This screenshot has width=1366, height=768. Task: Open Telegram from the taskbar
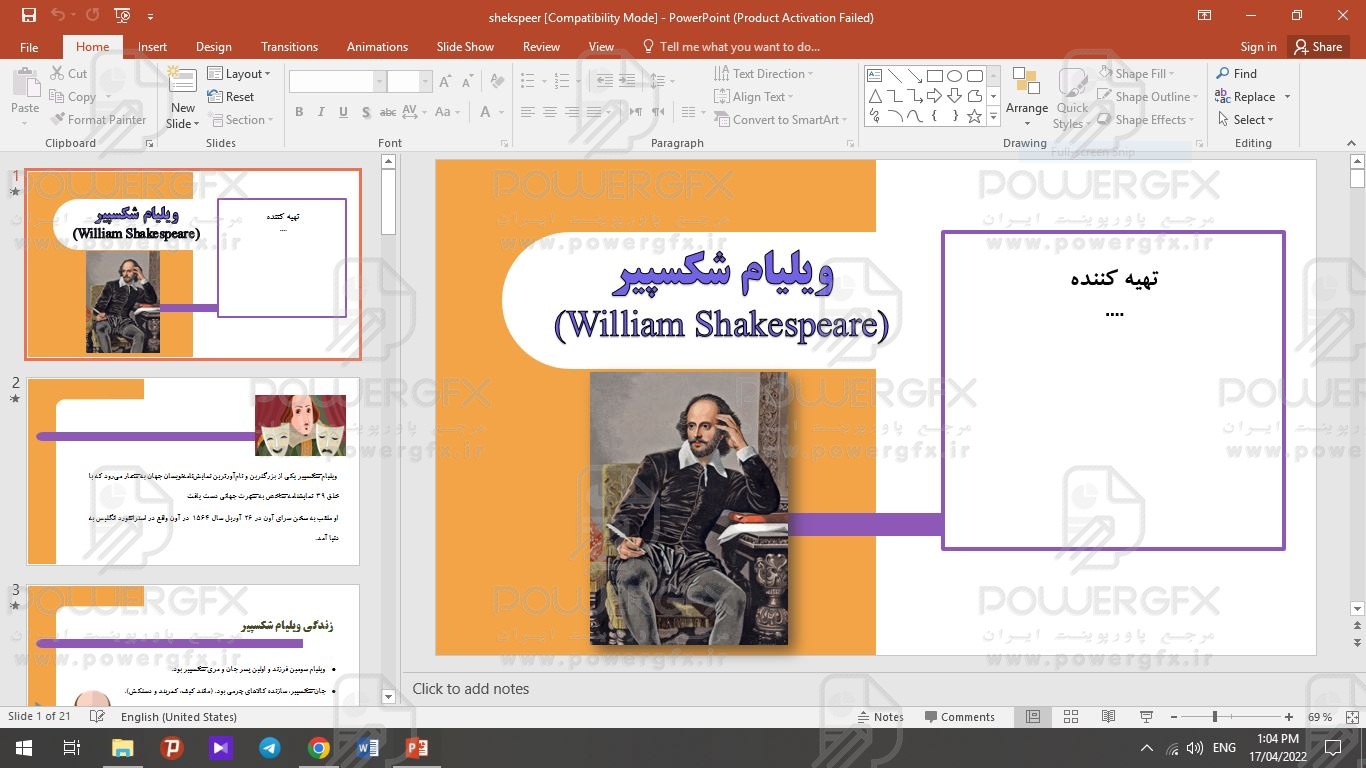(269, 748)
